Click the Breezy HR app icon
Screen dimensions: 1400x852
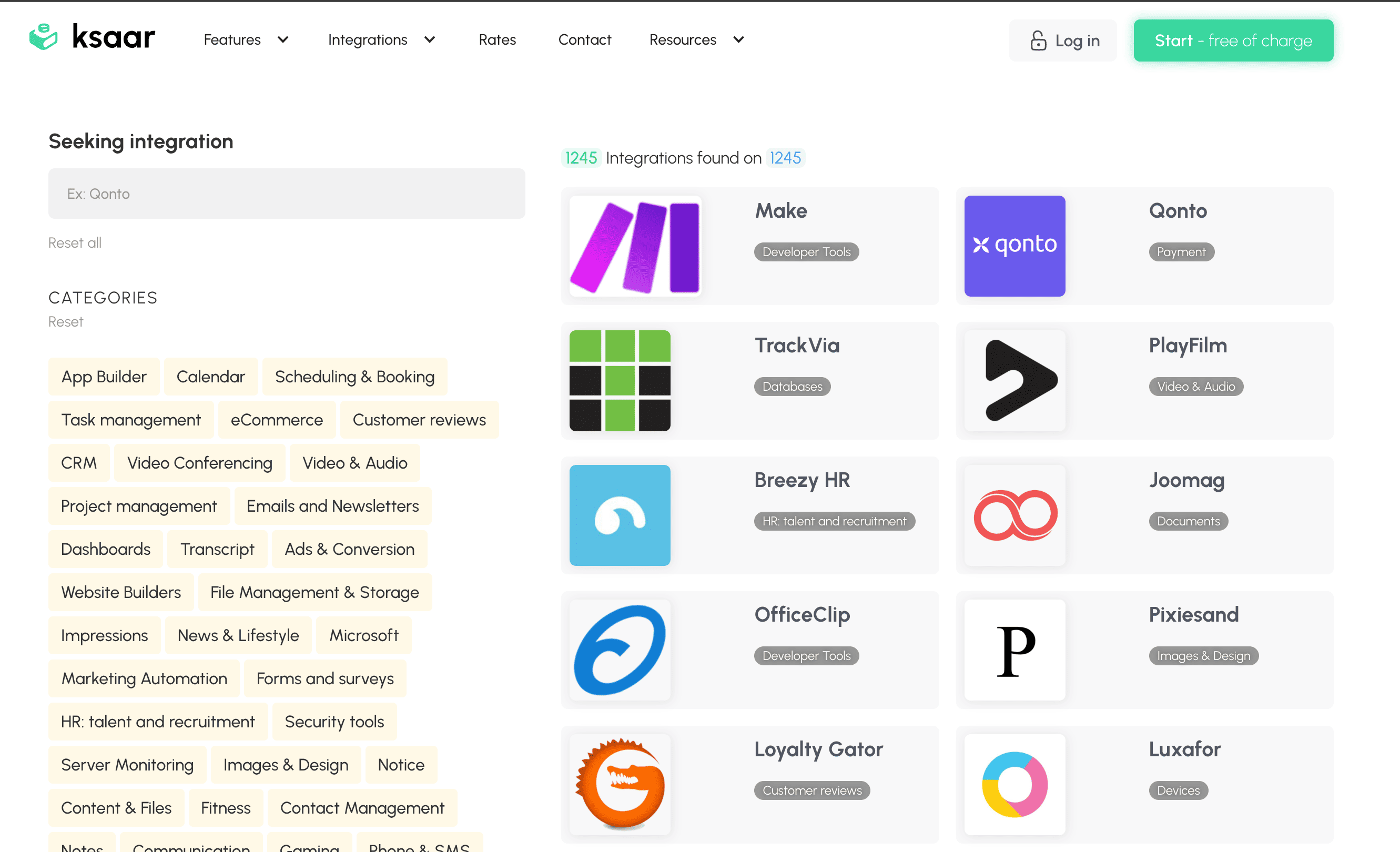click(x=620, y=515)
